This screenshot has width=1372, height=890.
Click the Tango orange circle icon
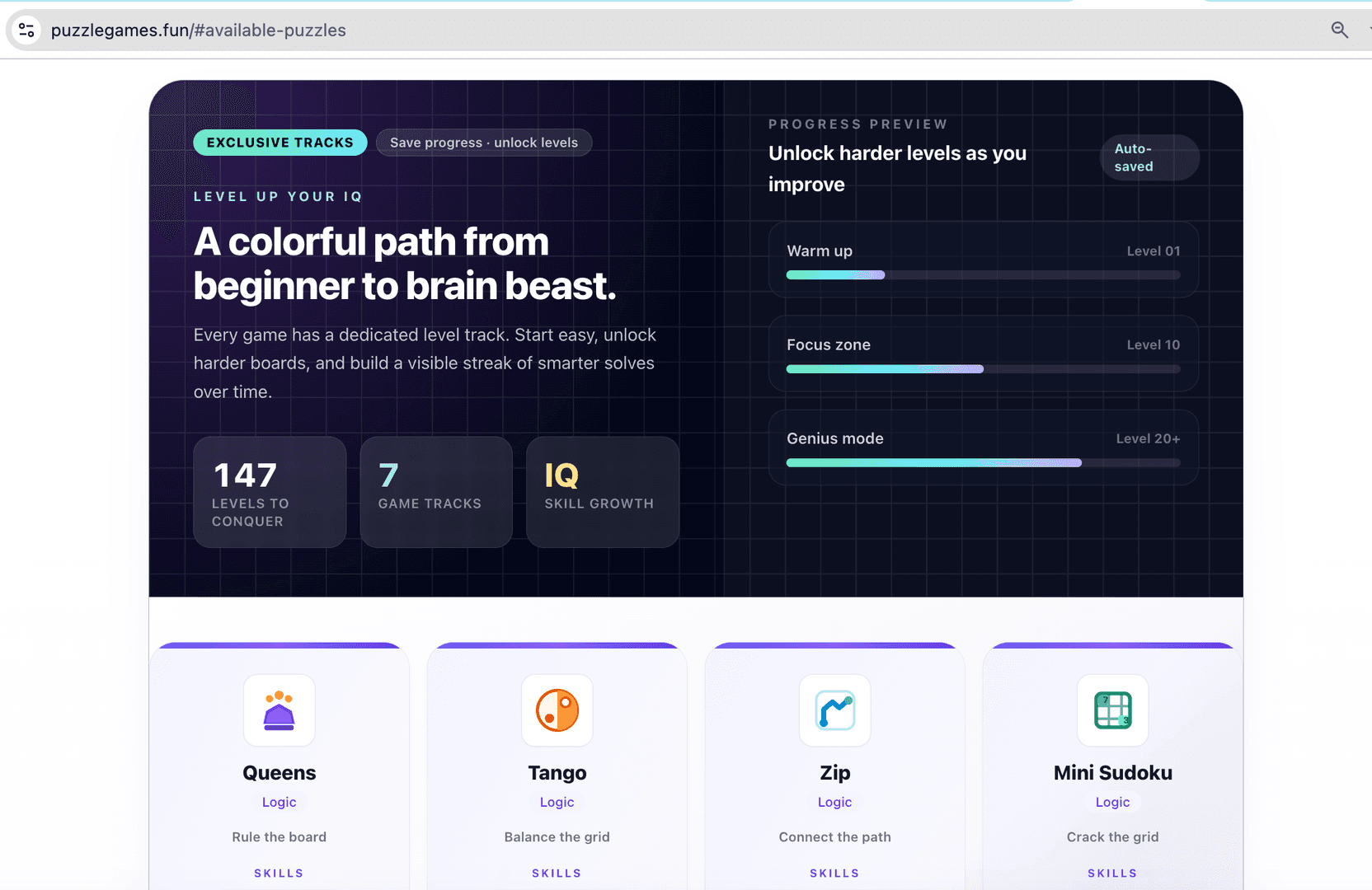tap(557, 710)
